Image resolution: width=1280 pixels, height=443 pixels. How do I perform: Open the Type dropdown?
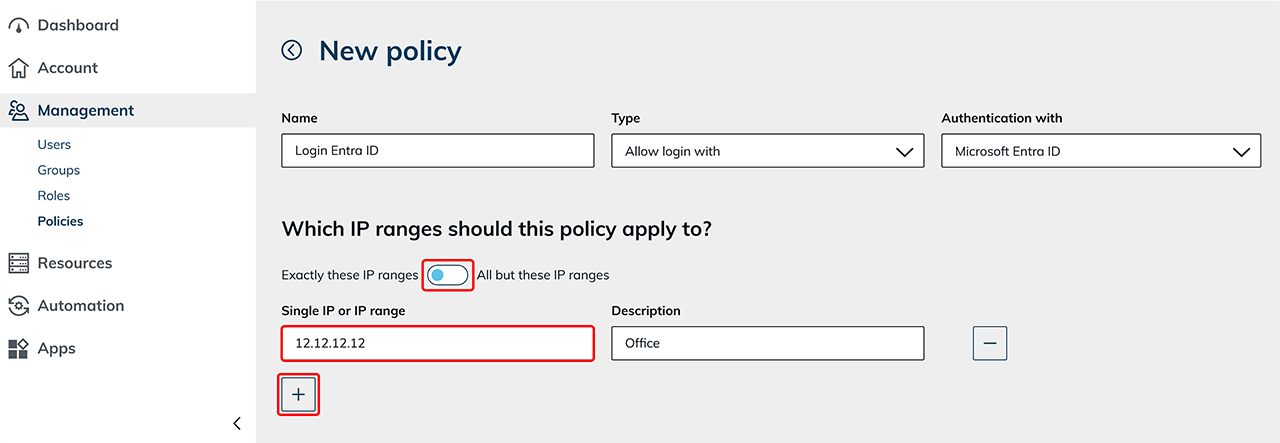pyautogui.click(x=767, y=152)
